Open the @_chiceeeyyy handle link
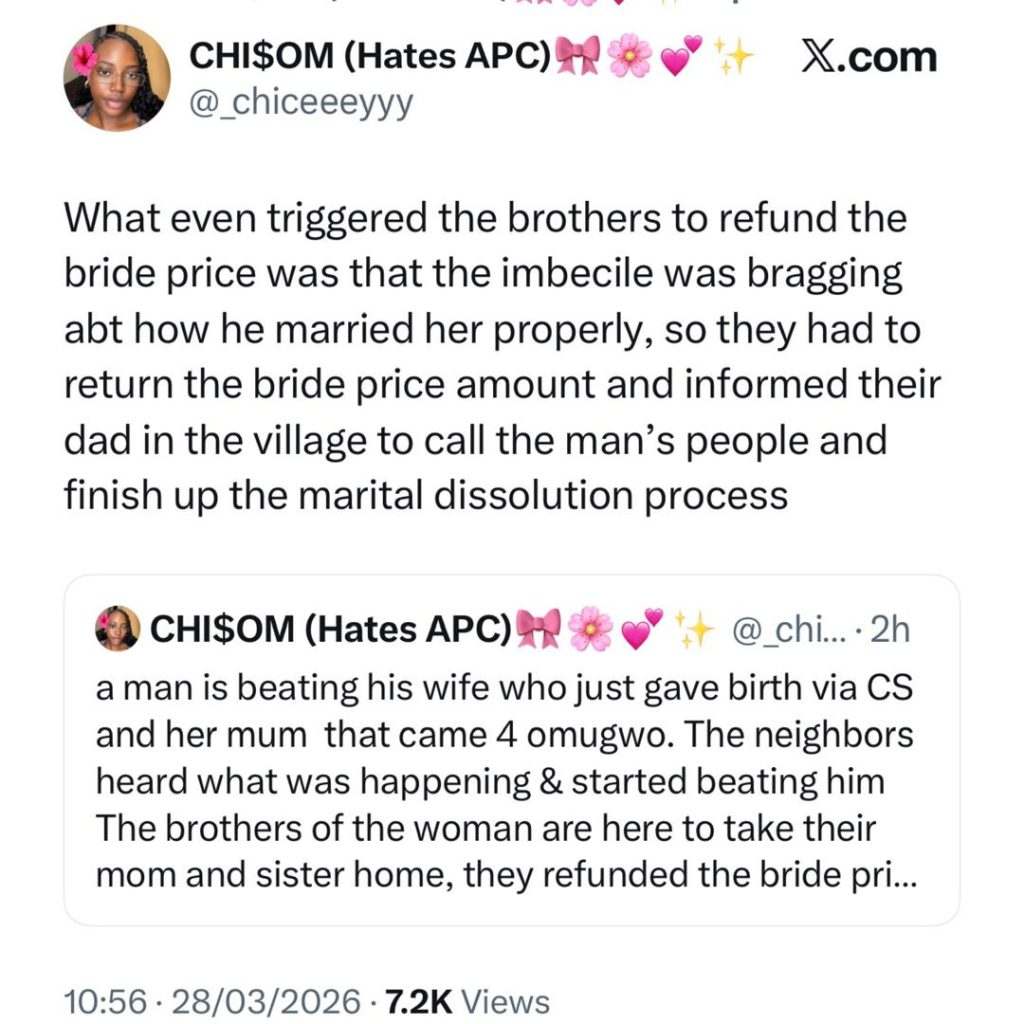 click(300, 102)
